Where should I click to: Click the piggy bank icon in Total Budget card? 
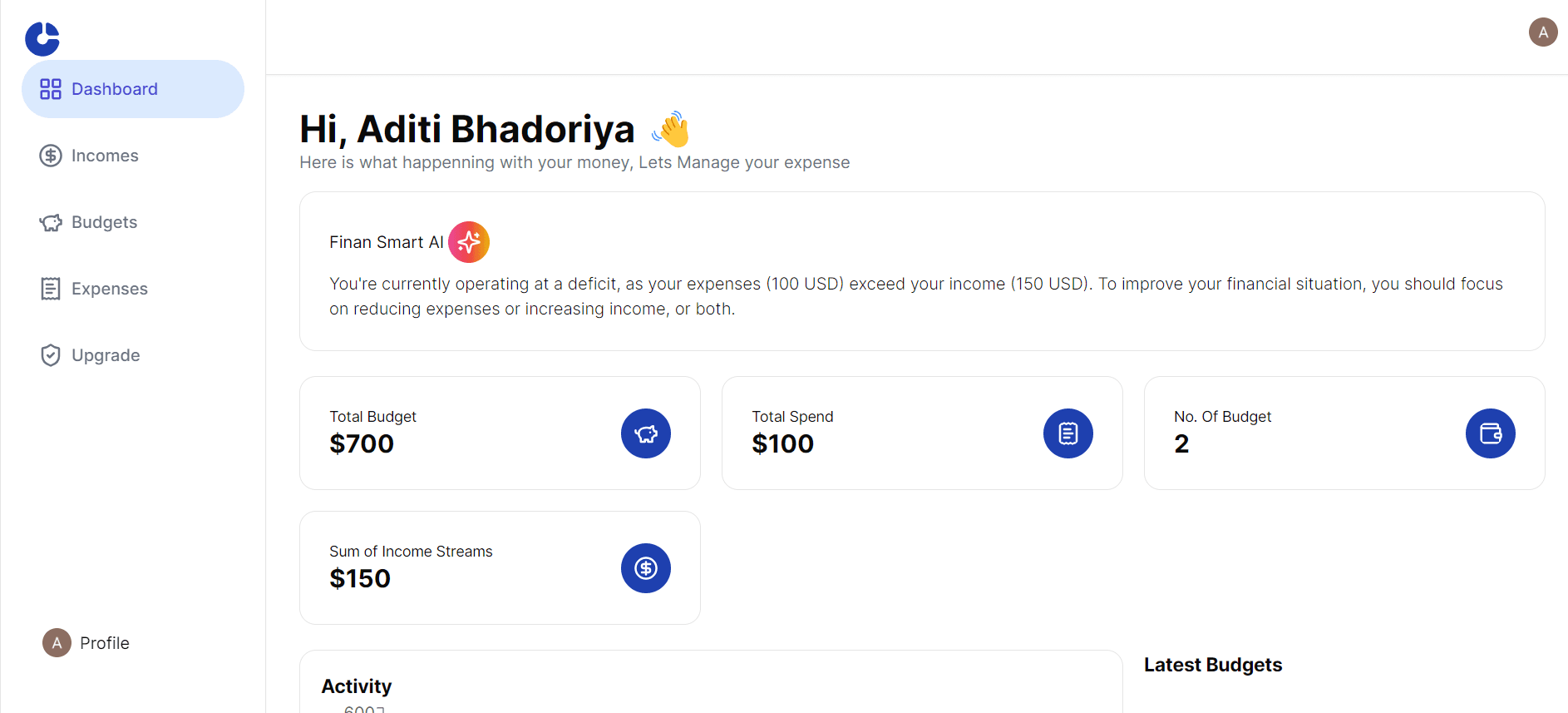646,433
